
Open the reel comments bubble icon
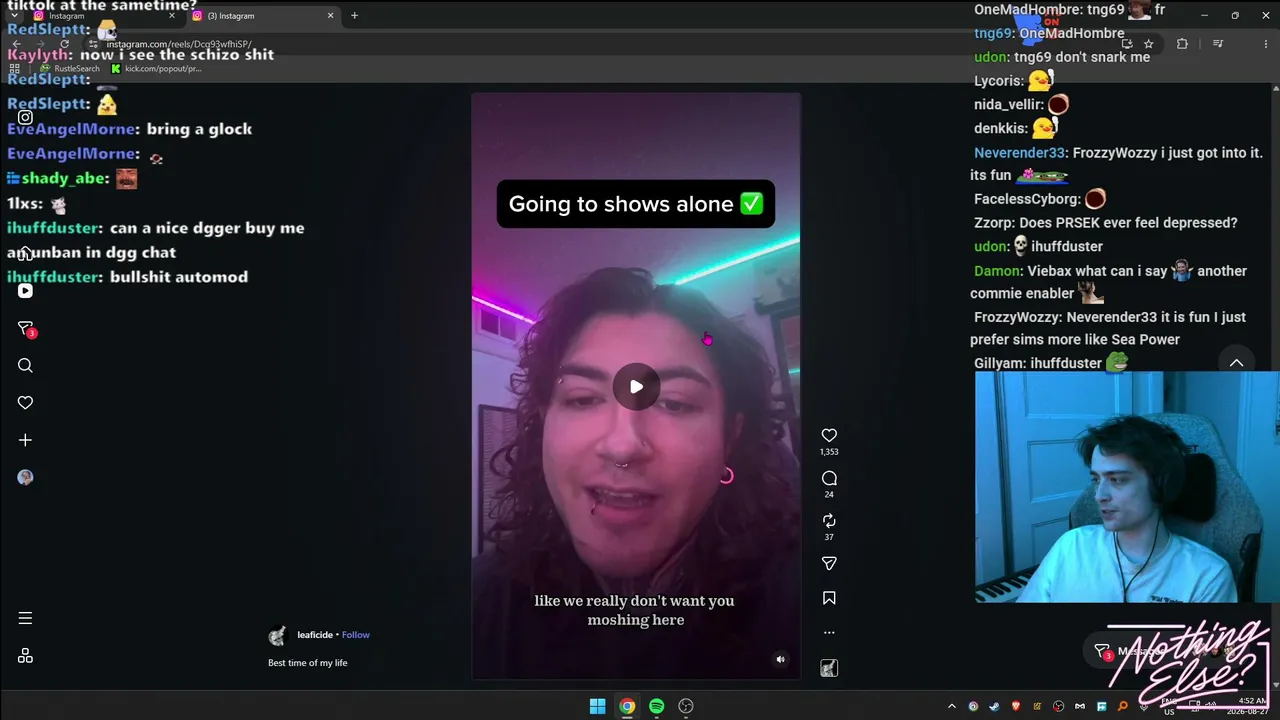click(x=829, y=478)
